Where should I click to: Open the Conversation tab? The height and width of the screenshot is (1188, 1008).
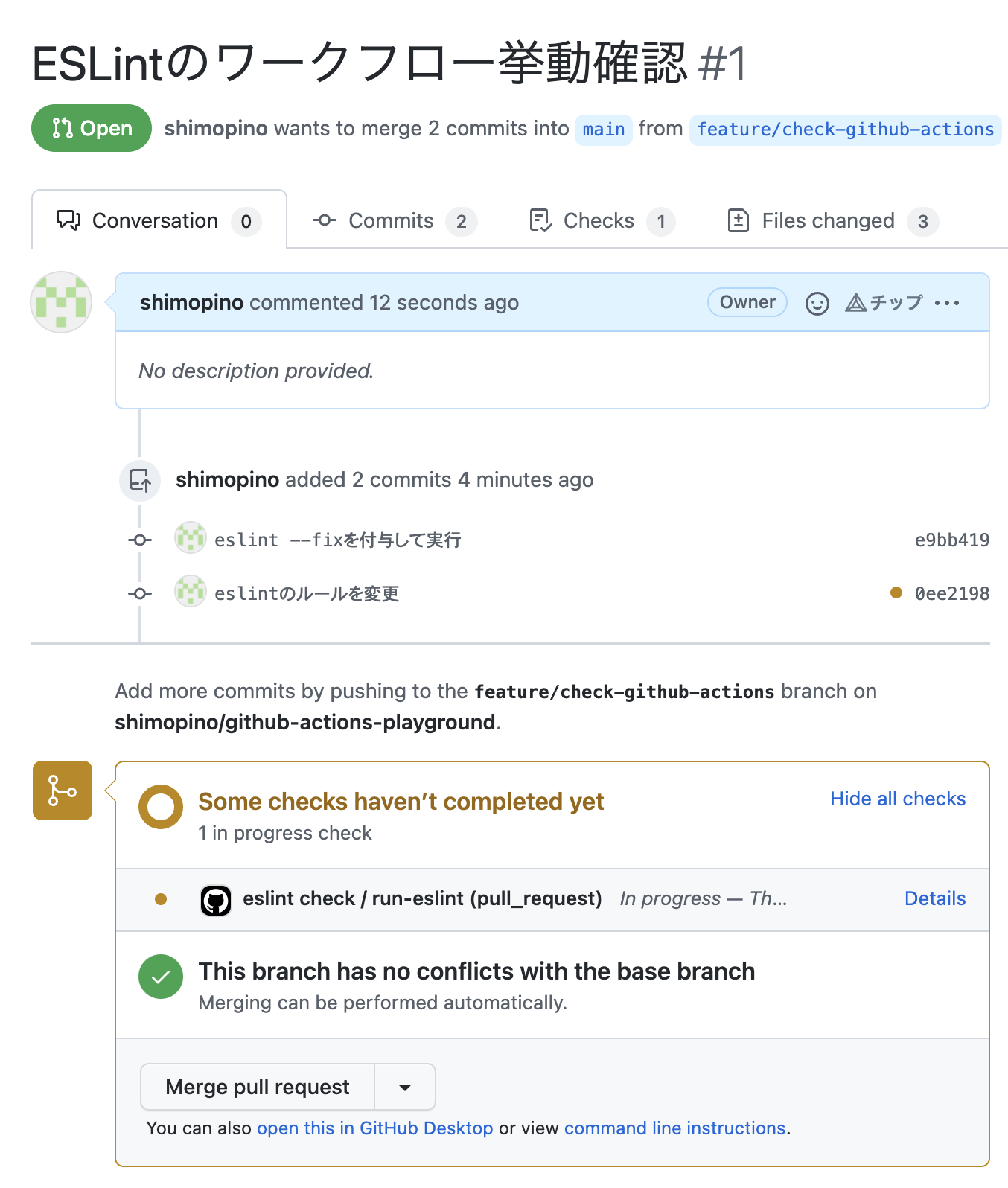click(x=159, y=220)
